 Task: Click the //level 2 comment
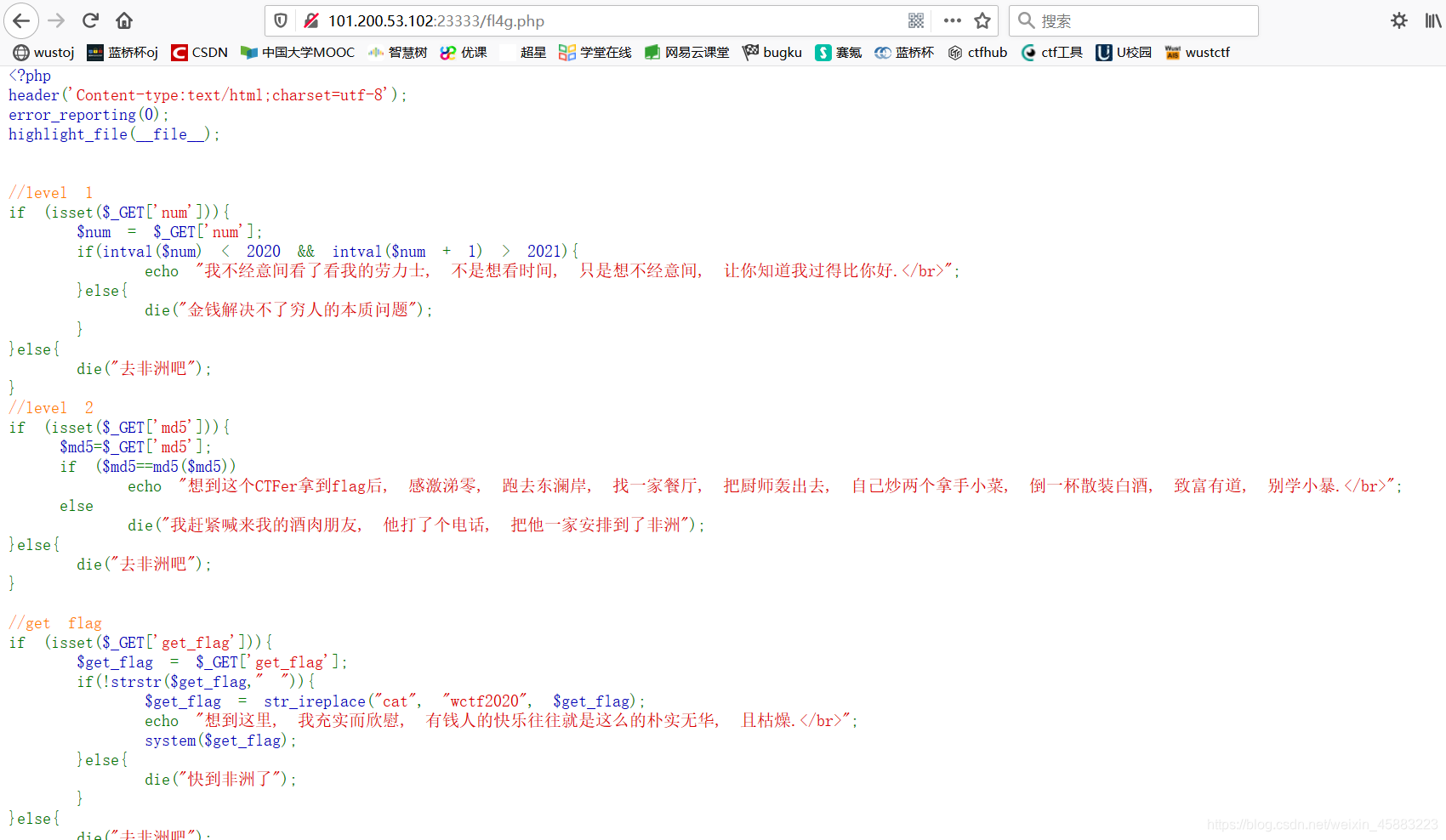point(51,408)
